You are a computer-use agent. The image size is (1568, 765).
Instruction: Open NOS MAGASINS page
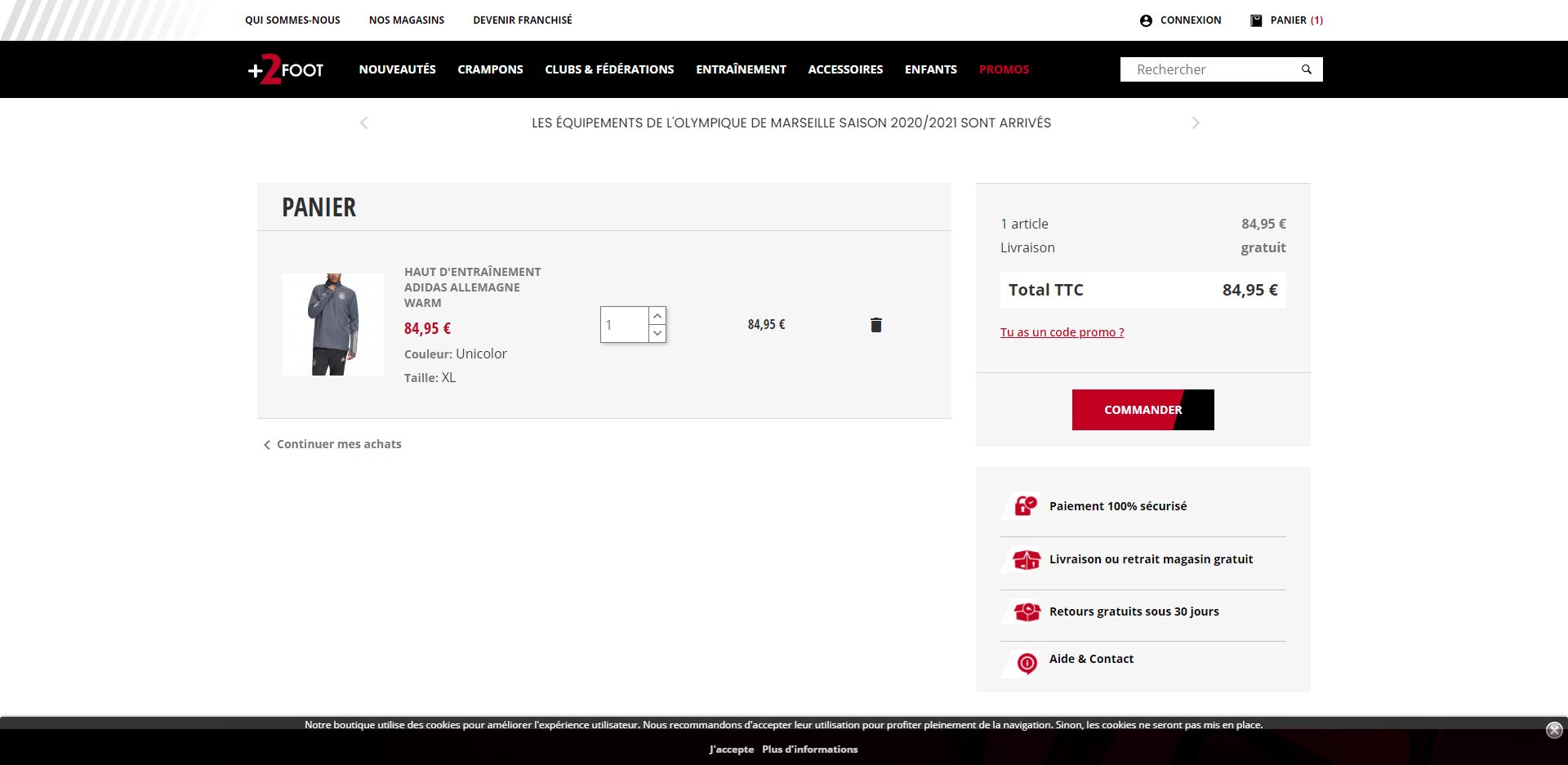(x=407, y=20)
